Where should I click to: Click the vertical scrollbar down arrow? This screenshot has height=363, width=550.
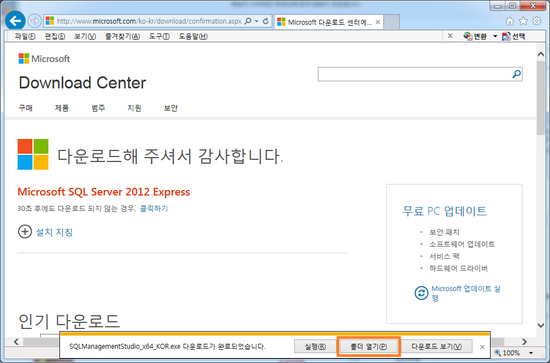point(541,325)
